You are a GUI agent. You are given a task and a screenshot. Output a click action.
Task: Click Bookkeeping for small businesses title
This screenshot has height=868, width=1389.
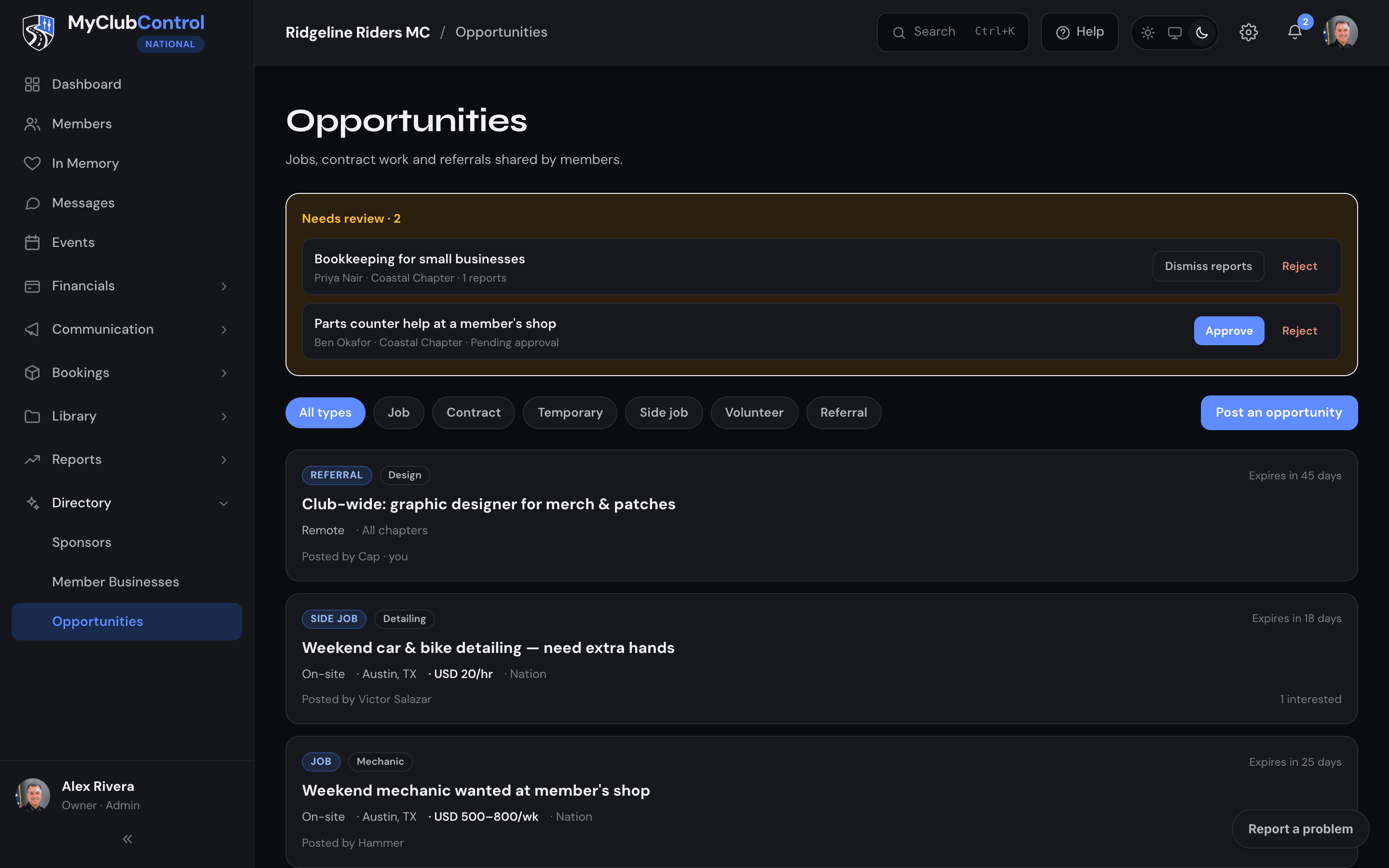[x=420, y=259]
